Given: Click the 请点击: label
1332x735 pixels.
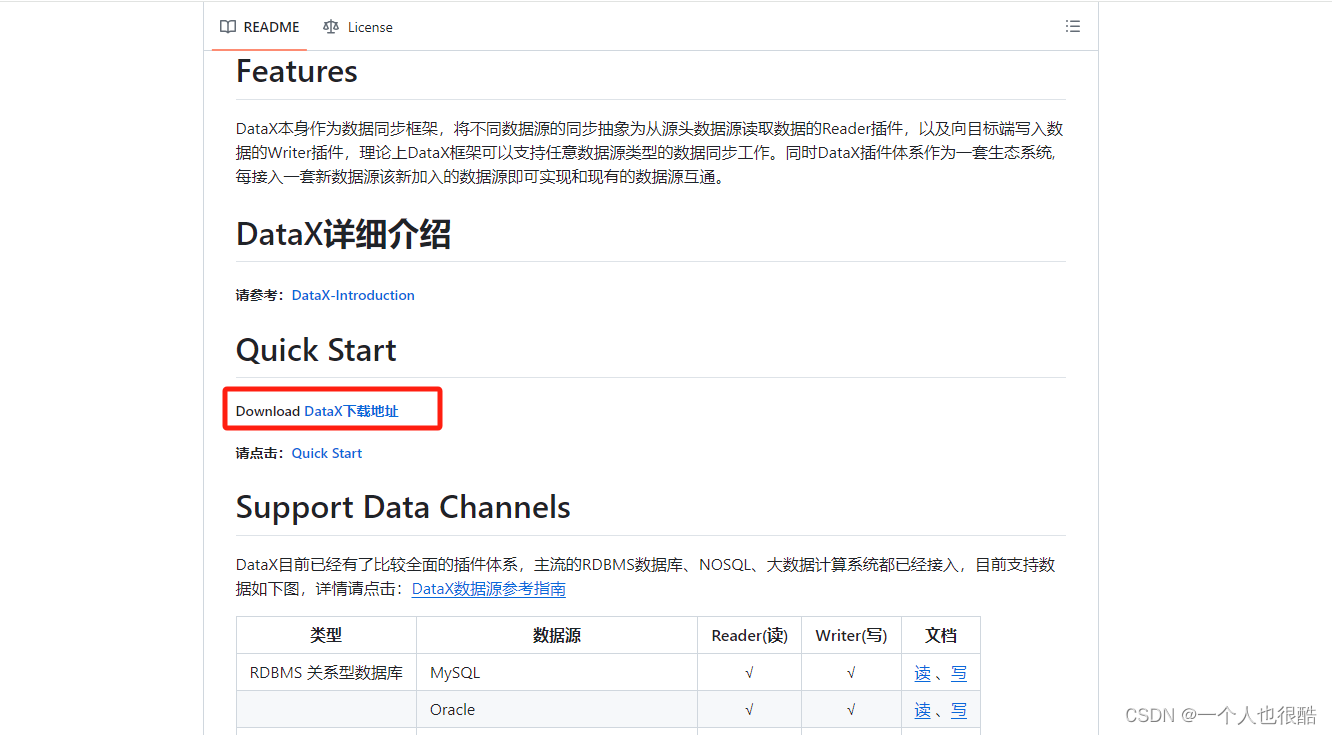Looking at the screenshot, I should tap(261, 453).
